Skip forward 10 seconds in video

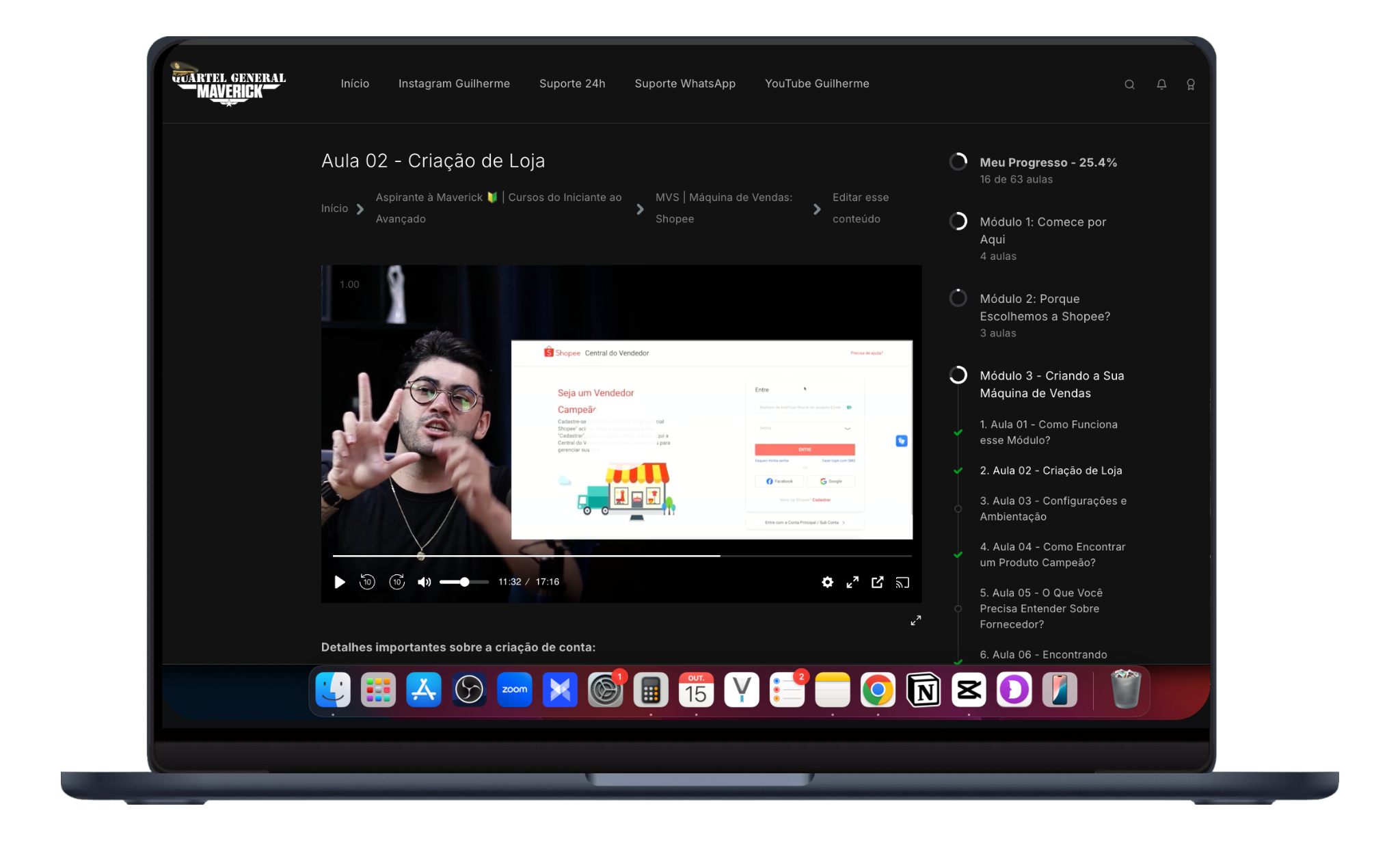point(397,582)
